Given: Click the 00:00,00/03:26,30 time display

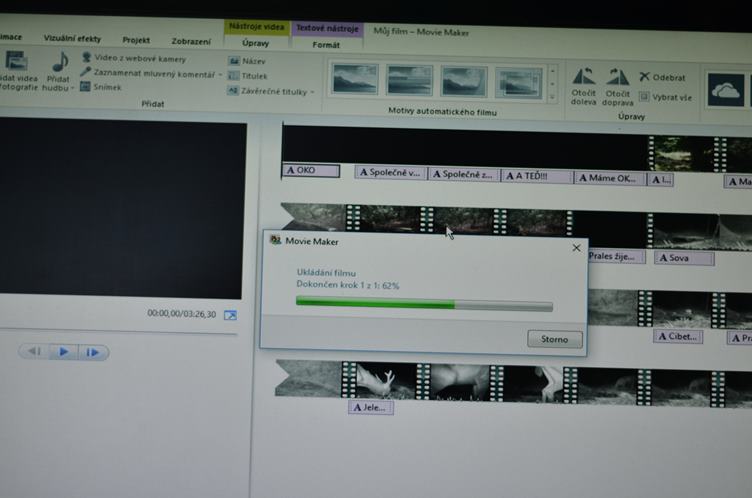Looking at the screenshot, I should tap(182, 314).
